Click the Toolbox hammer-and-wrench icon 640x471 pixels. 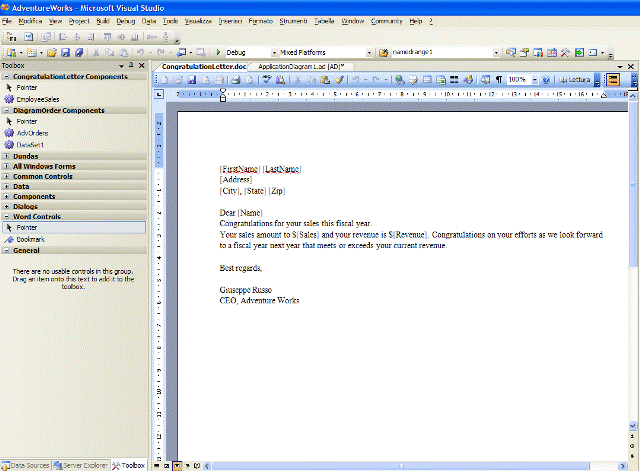click(x=565, y=52)
